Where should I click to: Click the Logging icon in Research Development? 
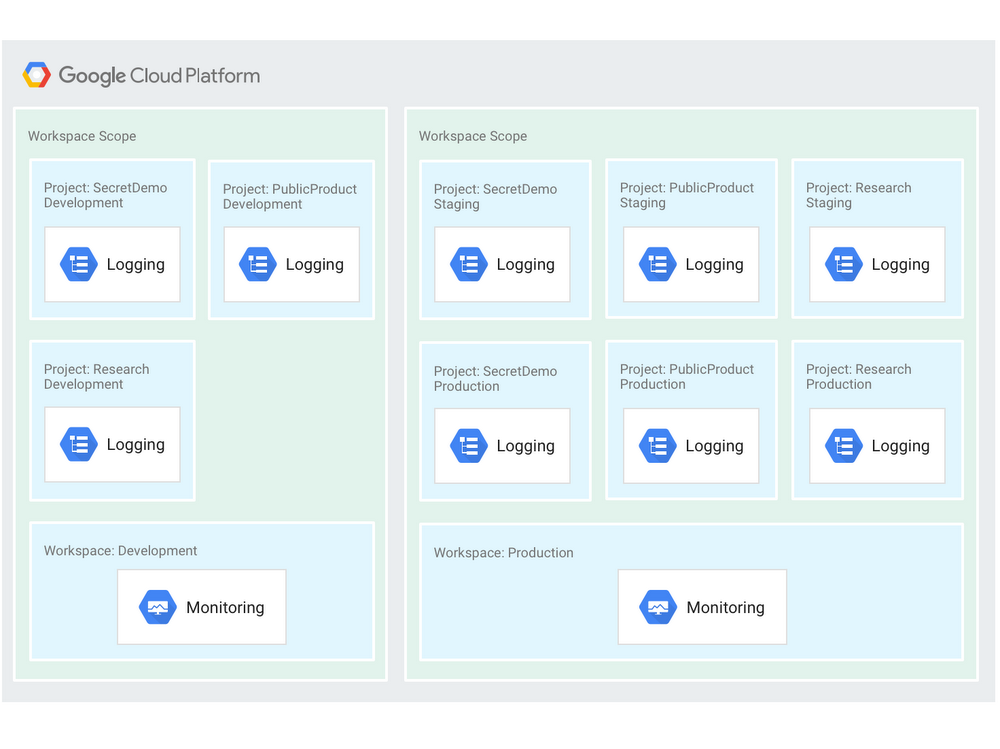78,444
